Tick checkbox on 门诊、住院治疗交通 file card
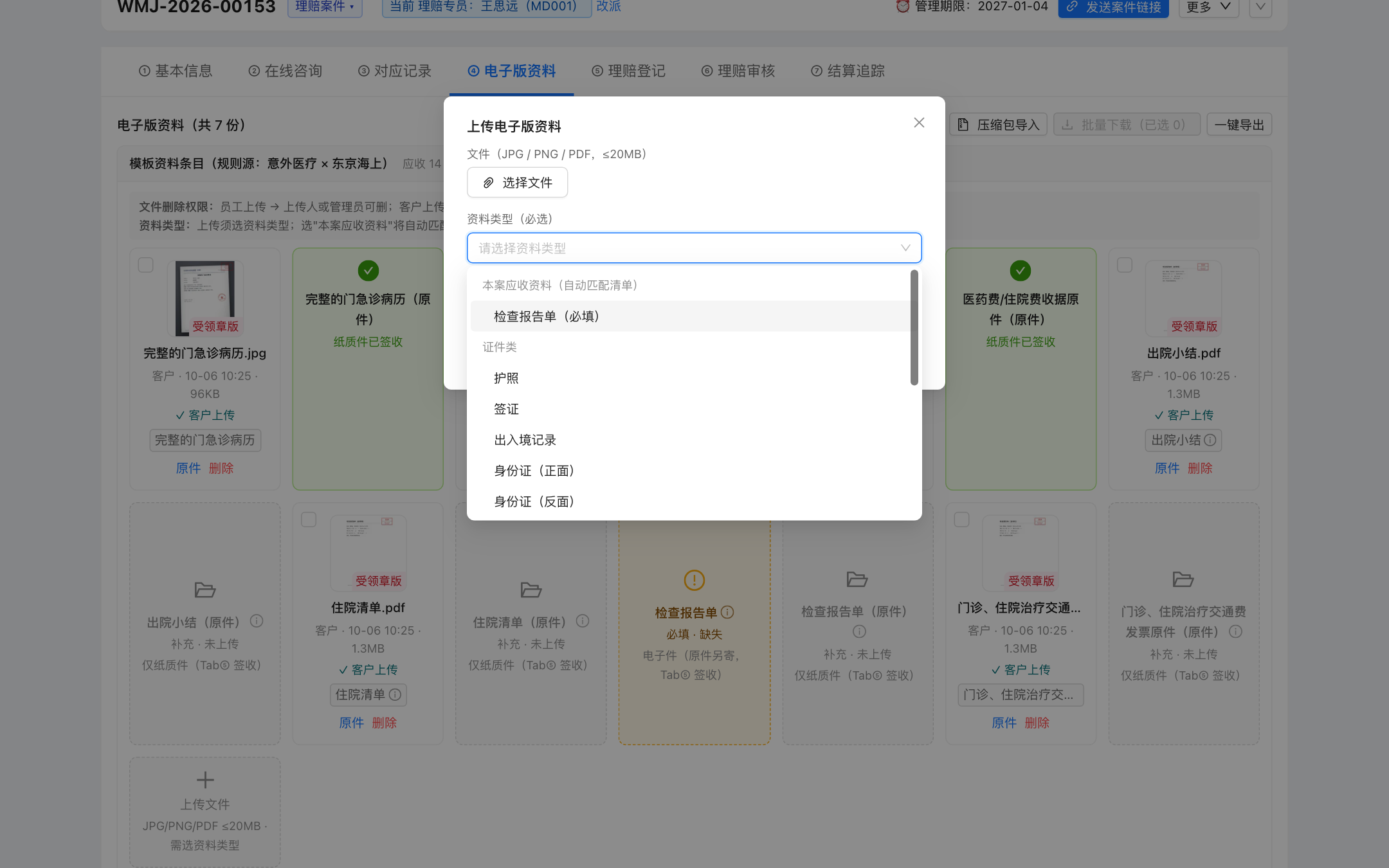 tap(962, 520)
